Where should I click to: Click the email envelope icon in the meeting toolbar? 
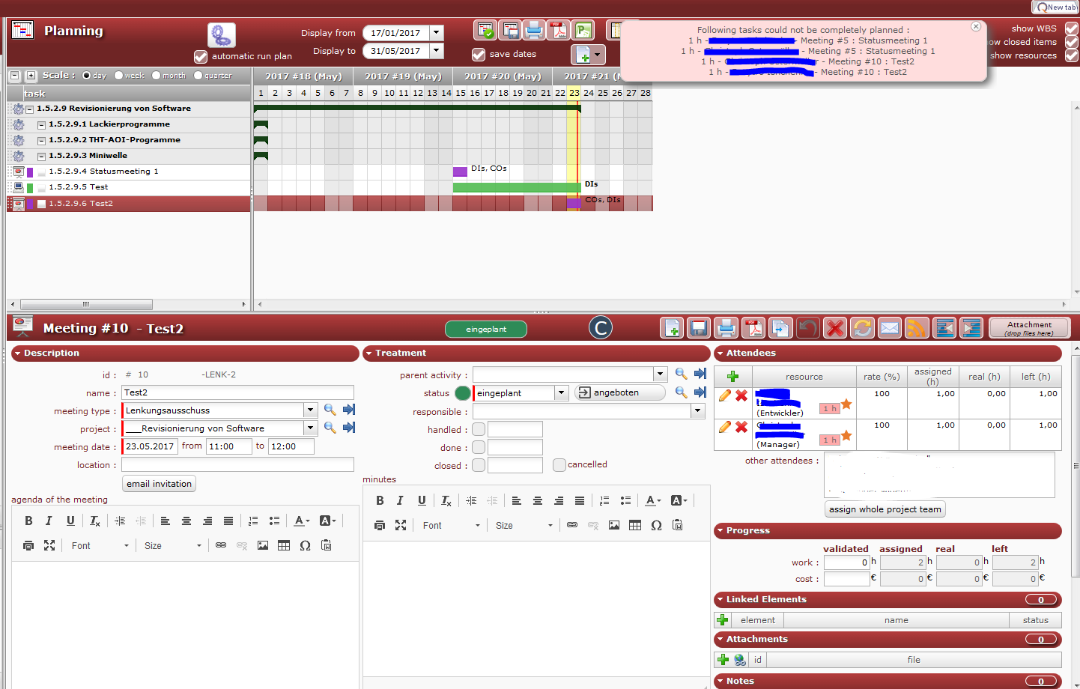[x=889, y=328]
